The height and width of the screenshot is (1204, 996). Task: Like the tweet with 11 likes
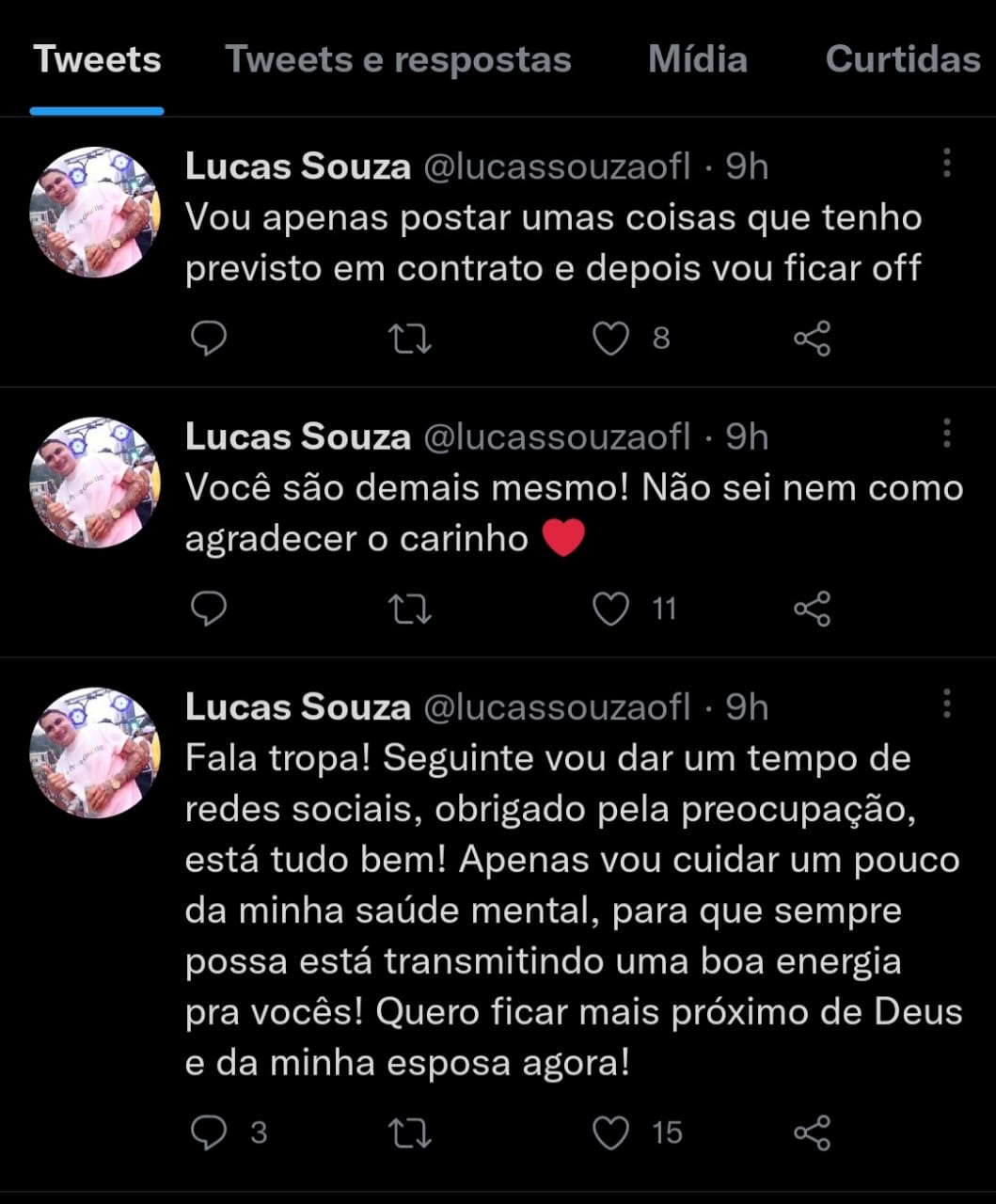[x=611, y=609]
